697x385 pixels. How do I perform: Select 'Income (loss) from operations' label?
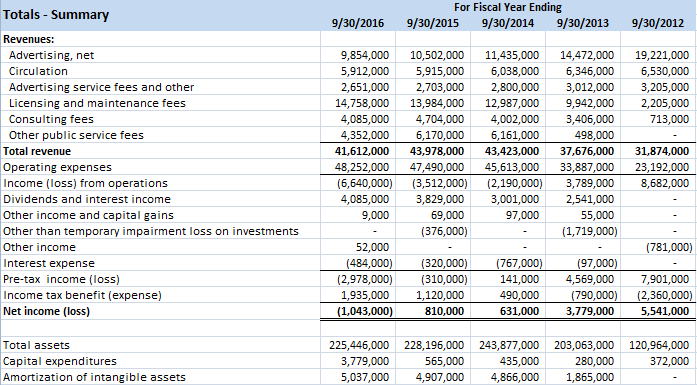(x=85, y=183)
